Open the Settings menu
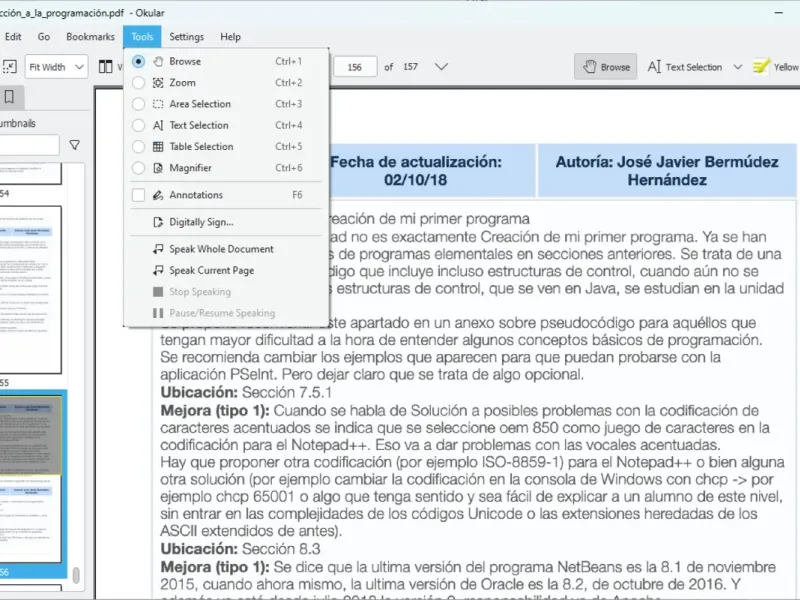Screen dimensions: 800x600 point(186,37)
